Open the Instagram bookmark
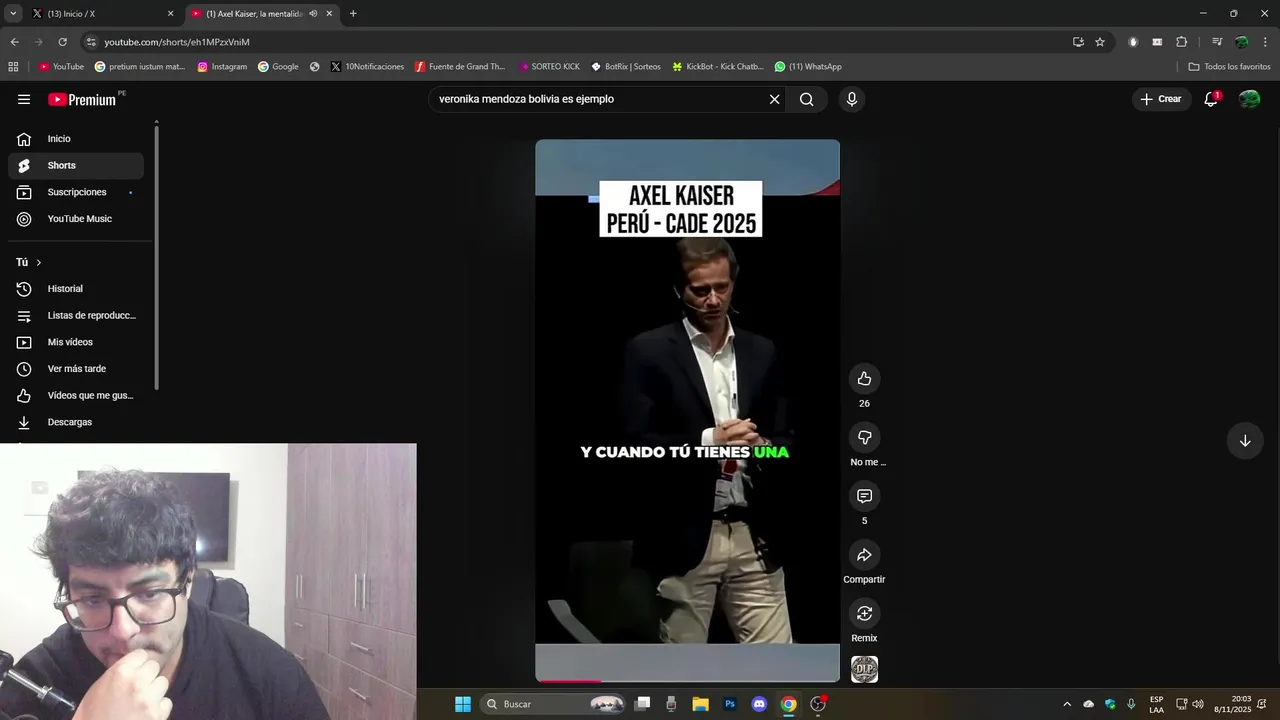Viewport: 1280px width, 720px height. pos(222,67)
